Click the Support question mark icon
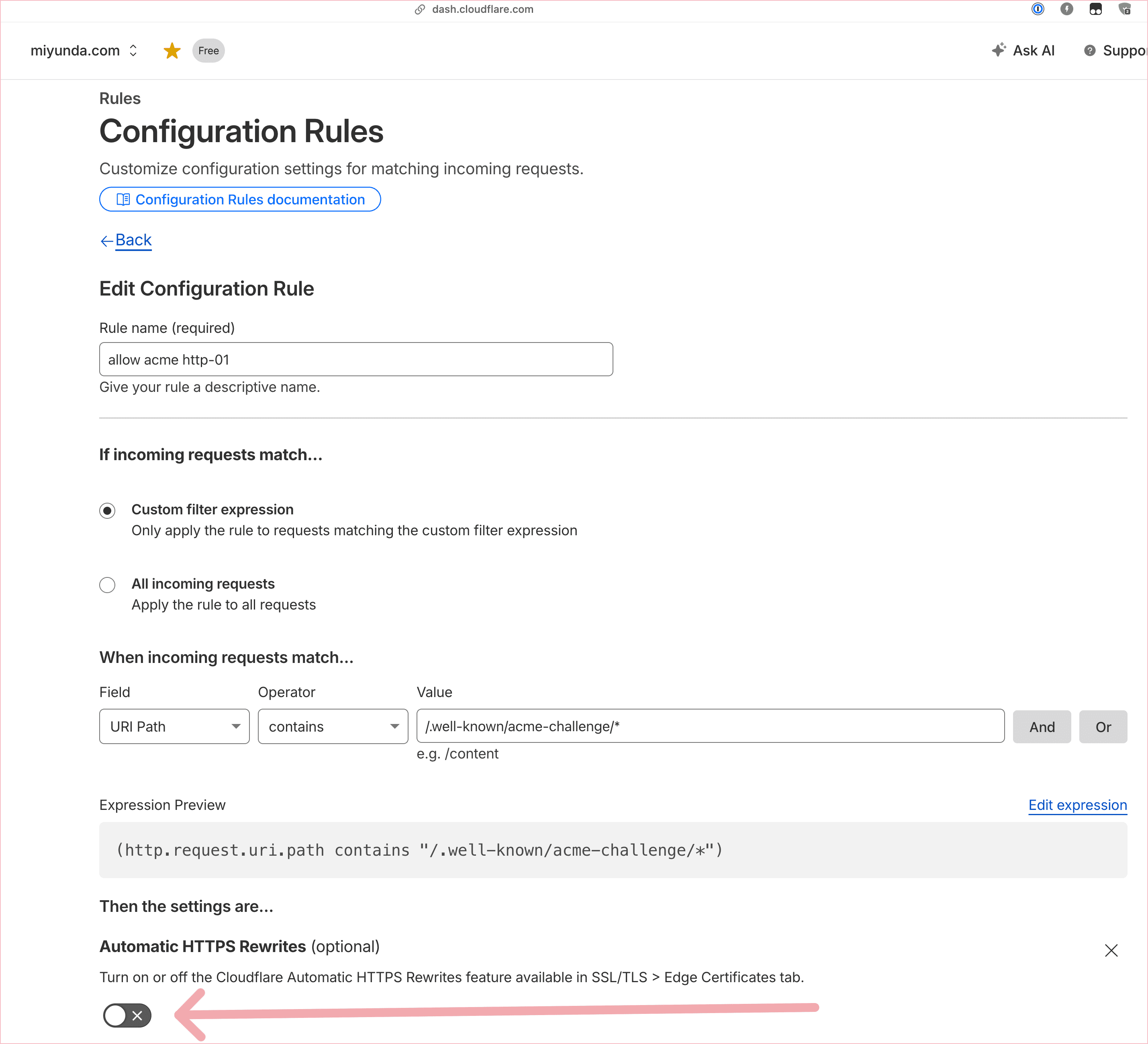 pyautogui.click(x=1089, y=51)
